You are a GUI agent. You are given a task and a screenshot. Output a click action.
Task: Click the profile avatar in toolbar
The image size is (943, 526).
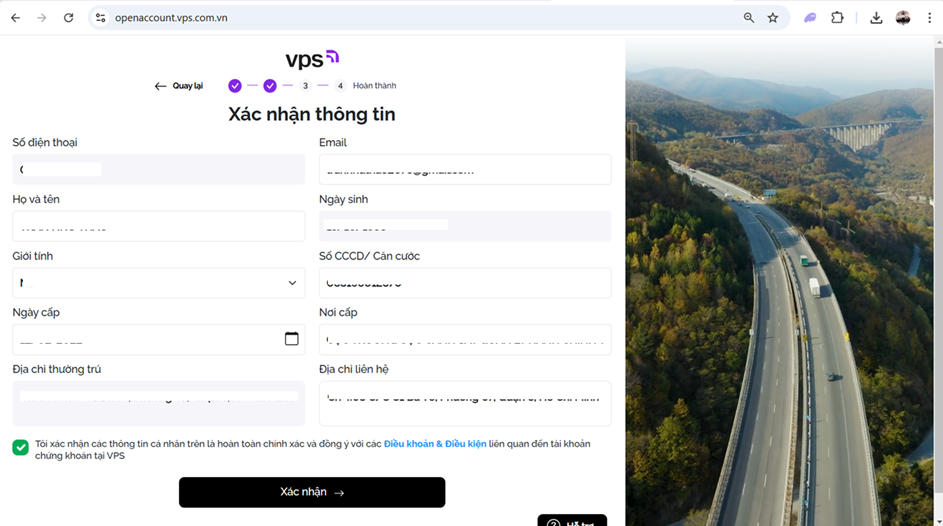coord(903,18)
